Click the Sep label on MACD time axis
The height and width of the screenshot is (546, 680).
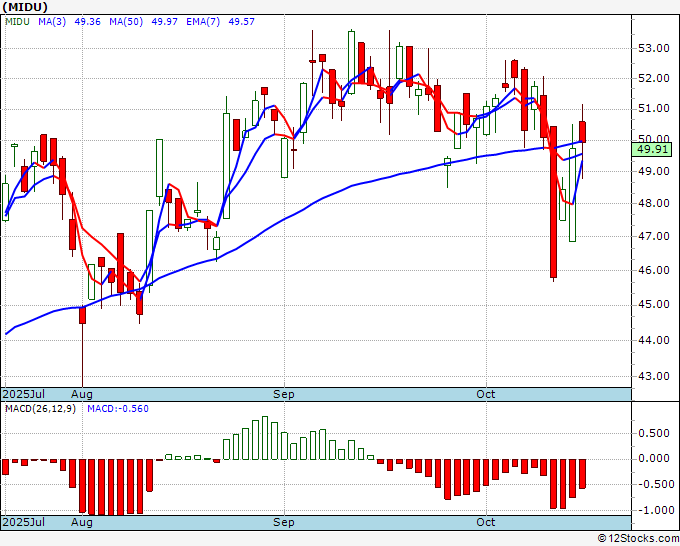(x=284, y=522)
